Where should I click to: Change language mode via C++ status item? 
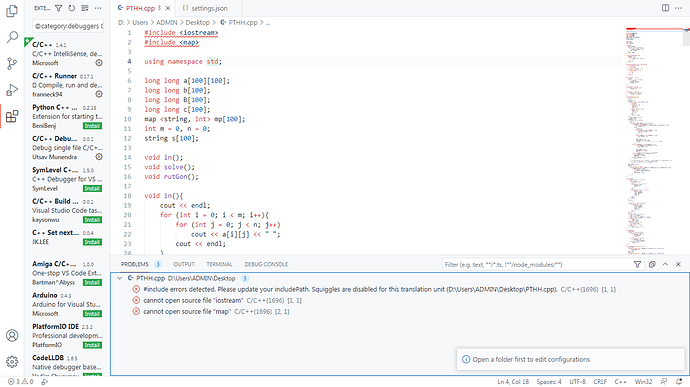[x=620, y=382]
